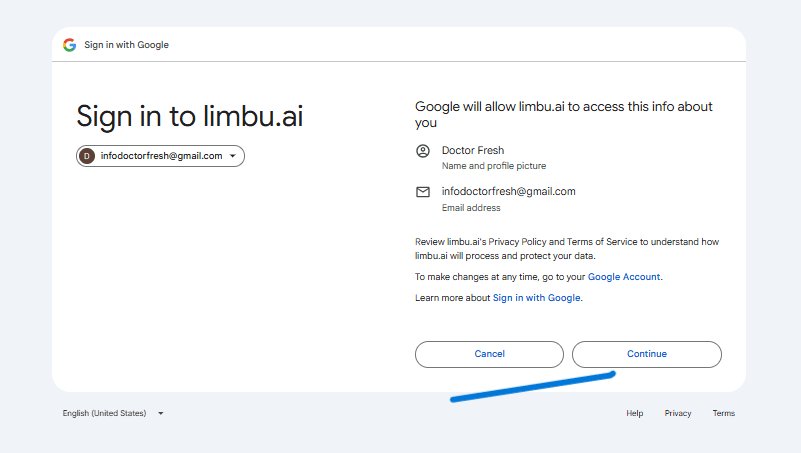Click the profile avatar letter D
This screenshot has width=801, height=453.
pos(87,156)
